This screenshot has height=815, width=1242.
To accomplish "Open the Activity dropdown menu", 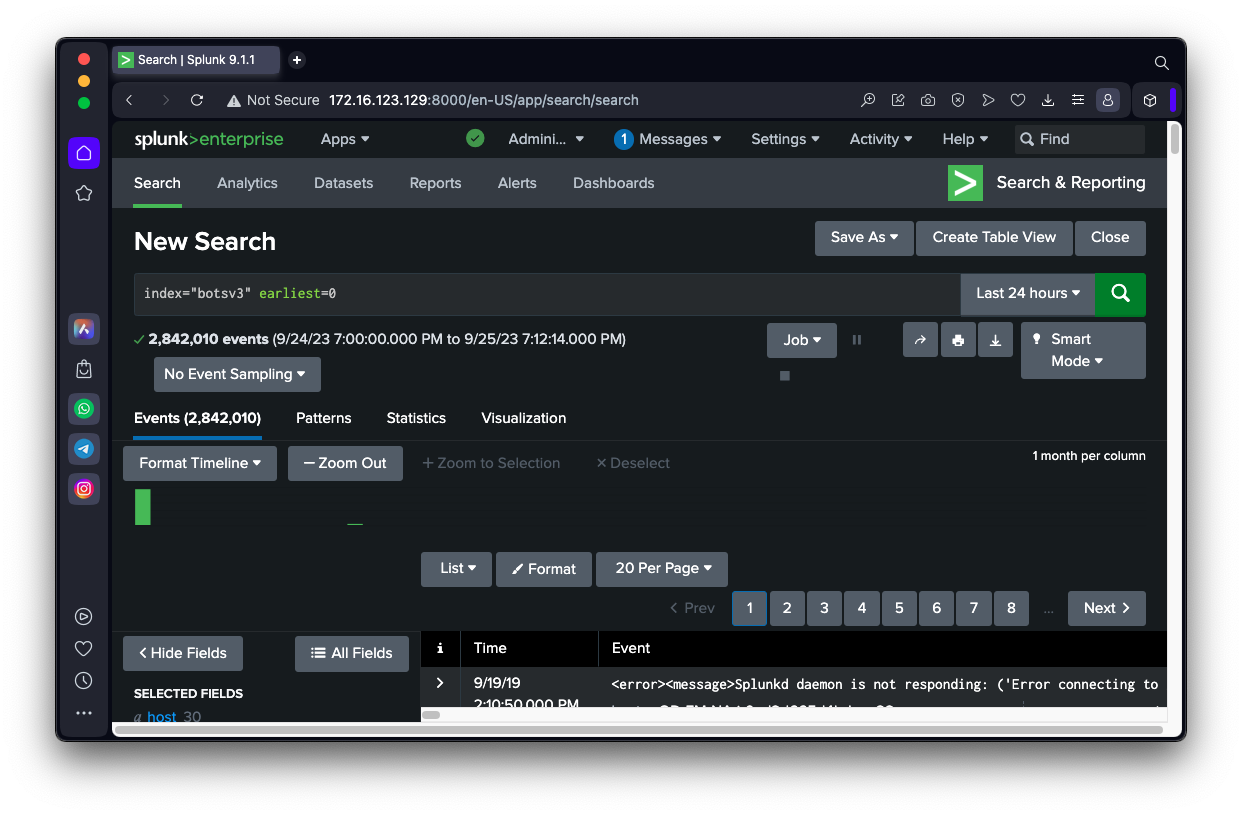I will [x=881, y=139].
